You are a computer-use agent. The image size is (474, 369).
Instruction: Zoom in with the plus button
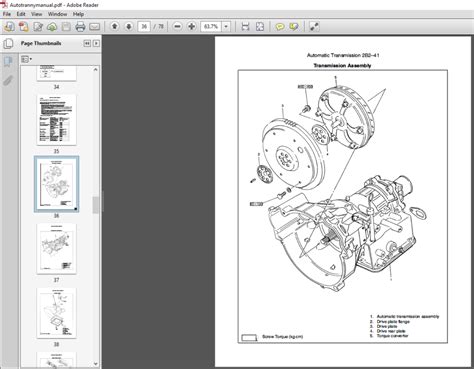(x=192, y=26)
